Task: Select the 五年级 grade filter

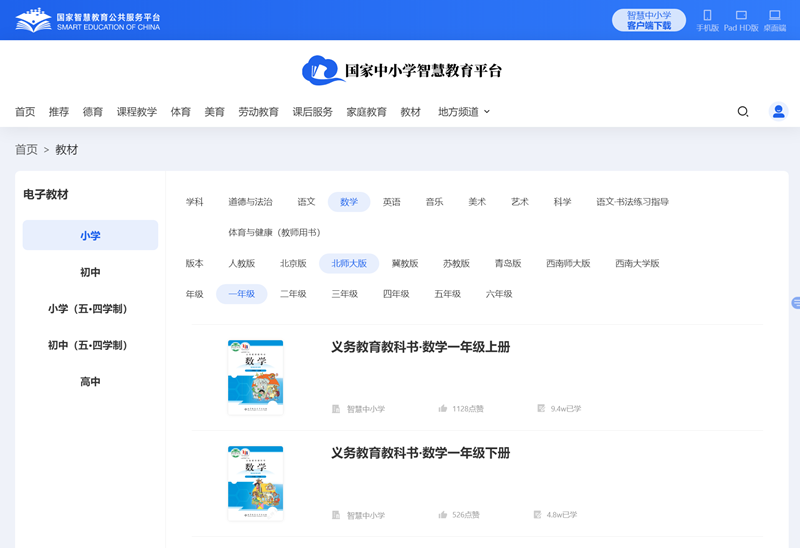Action: (x=447, y=294)
